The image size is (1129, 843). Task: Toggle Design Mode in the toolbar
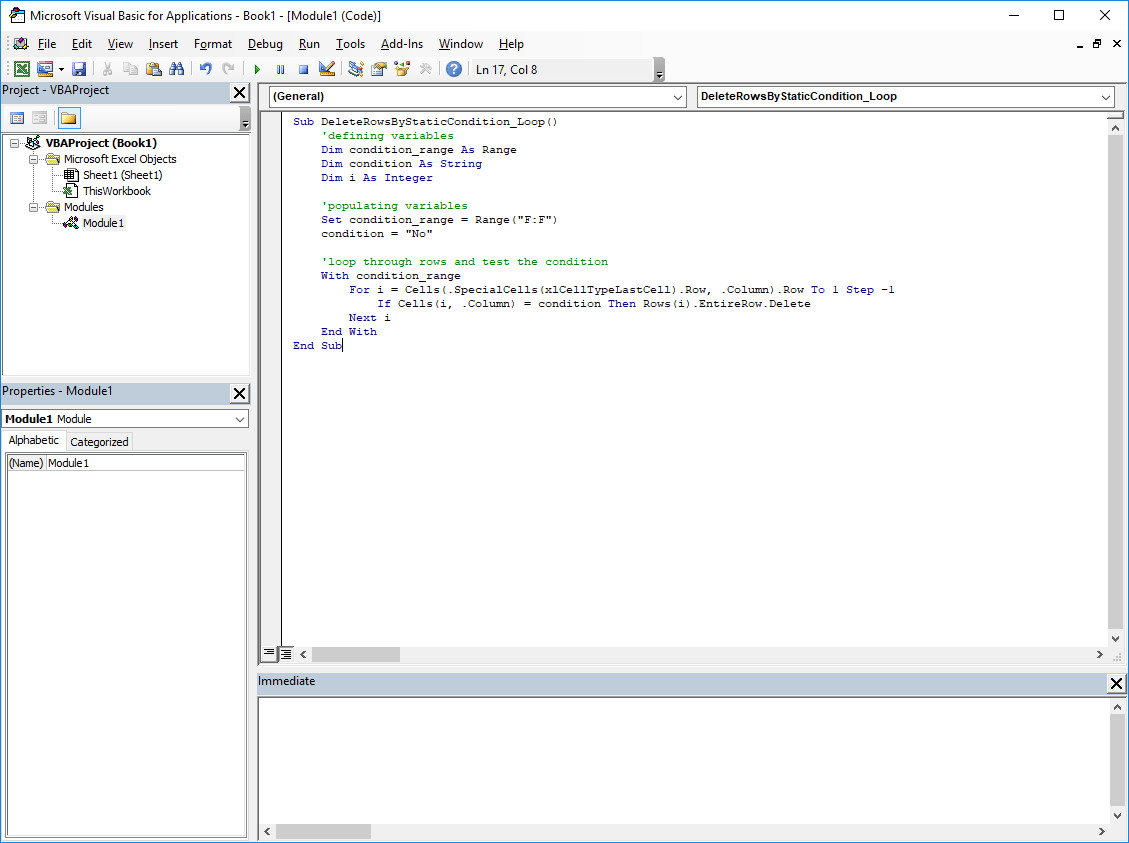[326, 69]
